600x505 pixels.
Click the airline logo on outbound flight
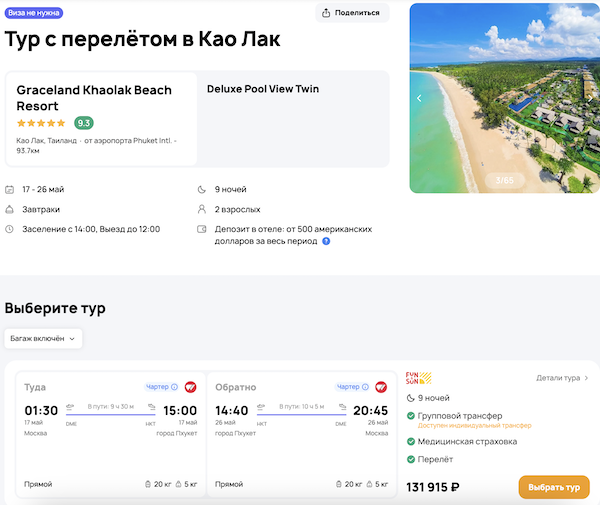(x=190, y=387)
